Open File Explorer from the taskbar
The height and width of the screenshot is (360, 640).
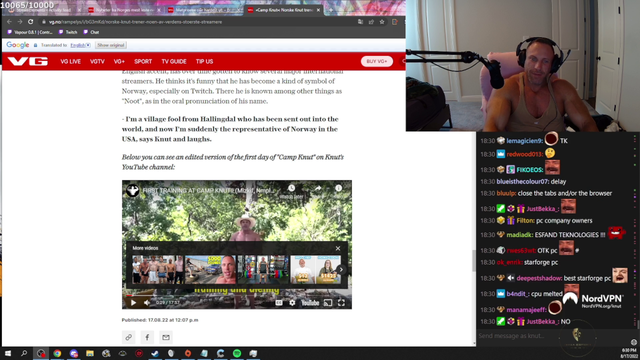pyautogui.click(x=90, y=353)
